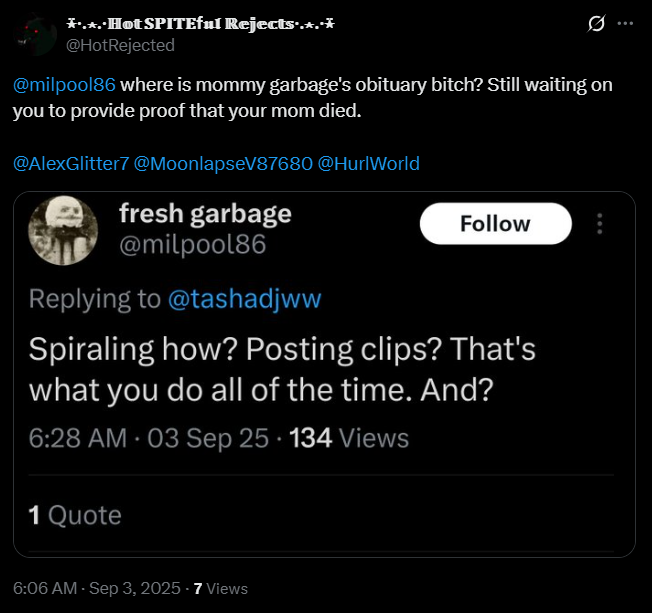
Task: Select the @HotRejected handle under name
Action: coord(120,45)
